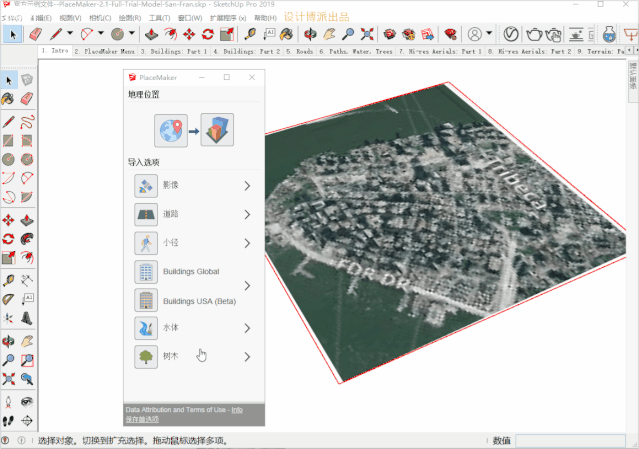Open the Arc tool dropdown arrow
The image size is (639, 449).
click(x=101, y=33)
